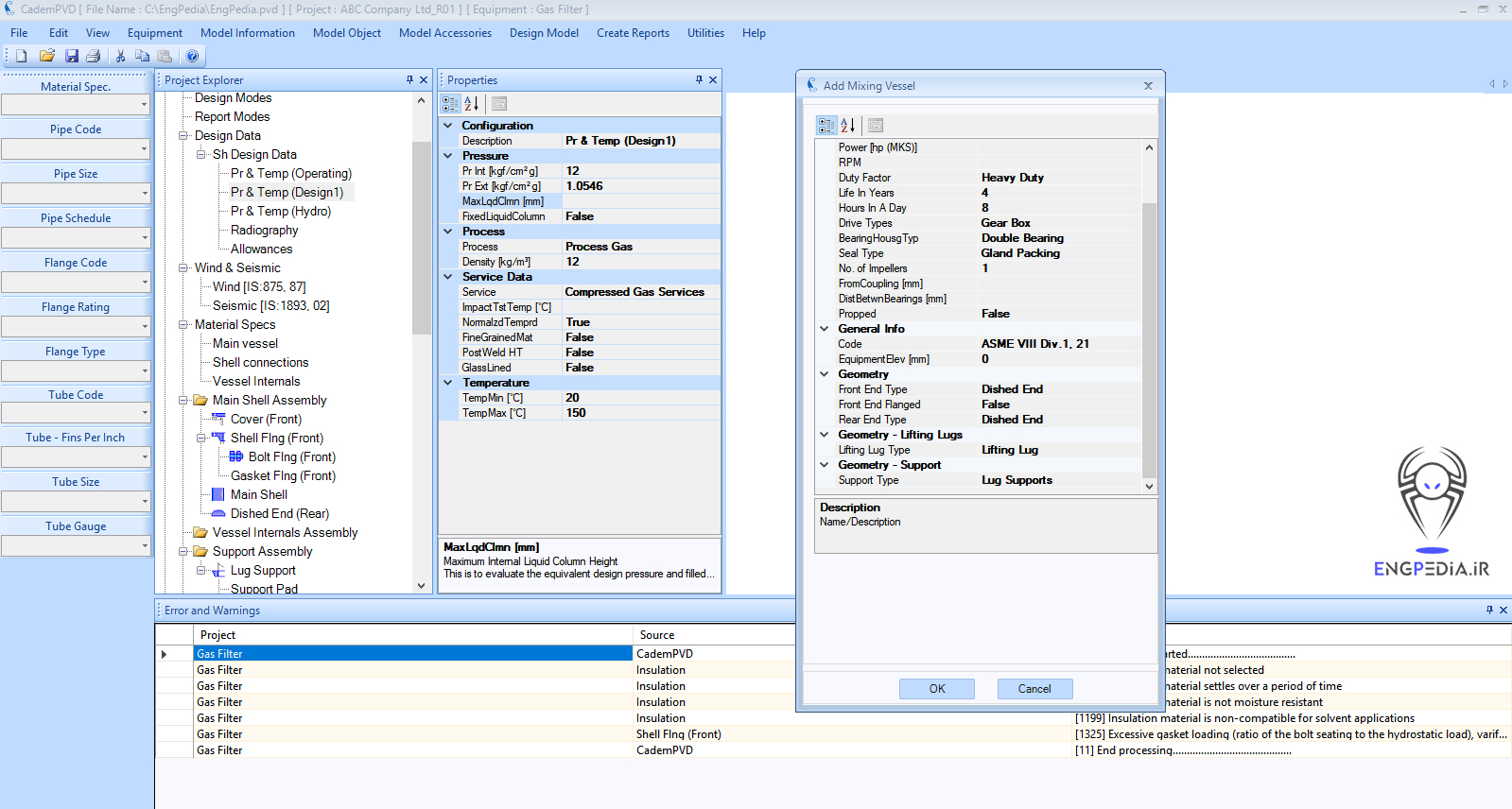1512x809 pixels.
Task: Click the Cut scissors icon
Action: [120, 56]
